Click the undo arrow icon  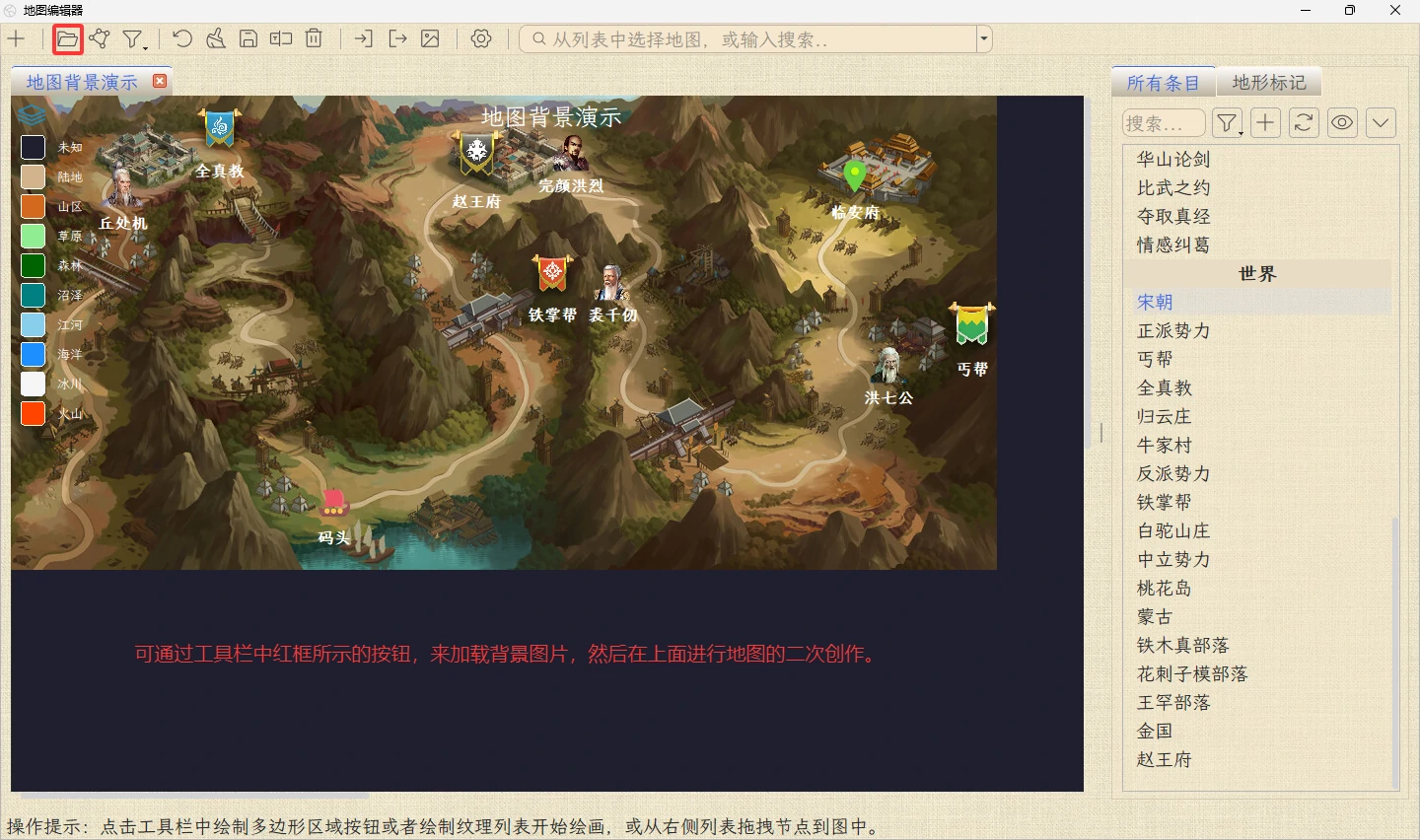[x=182, y=39]
